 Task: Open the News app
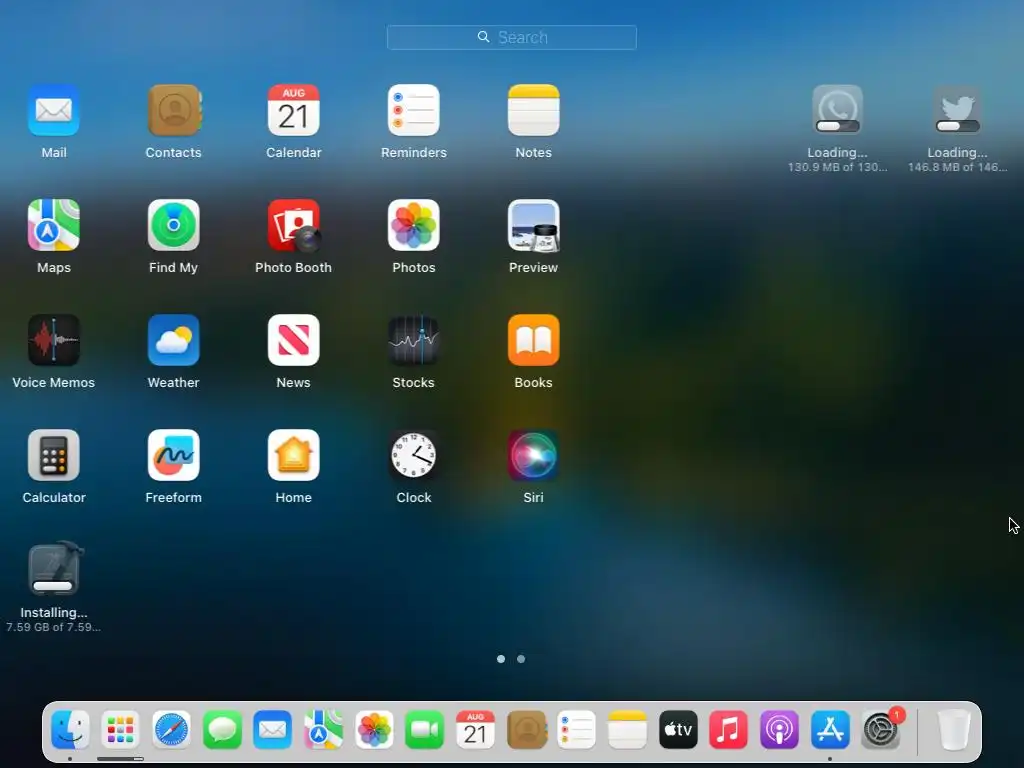(293, 340)
